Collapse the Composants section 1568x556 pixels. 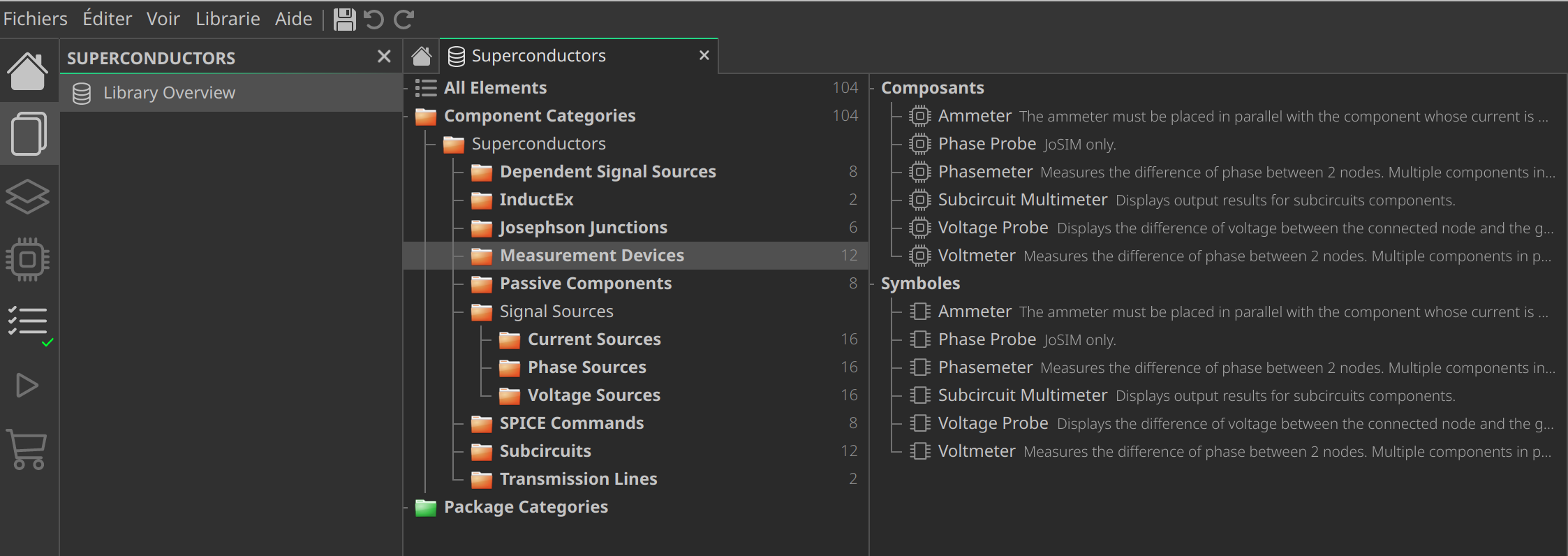click(872, 89)
